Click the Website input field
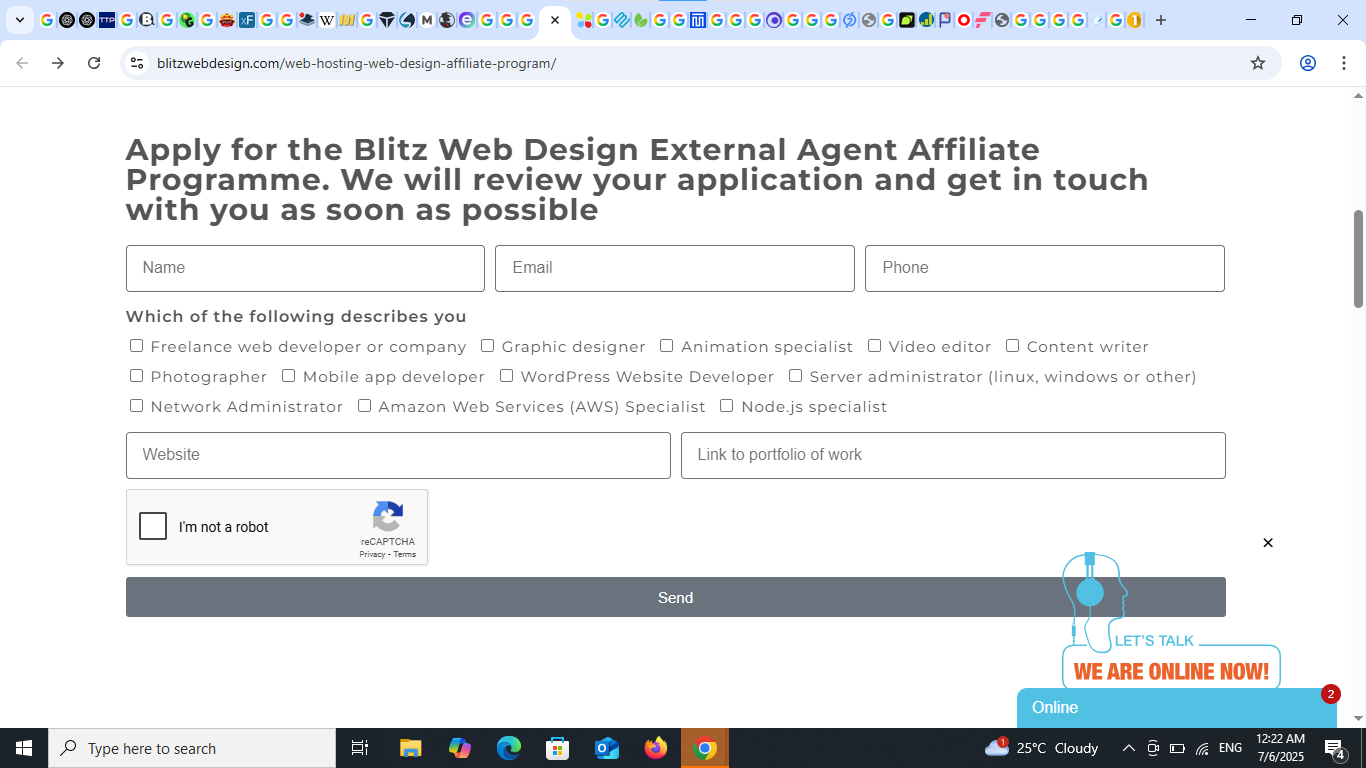This screenshot has width=1366, height=768. point(398,455)
